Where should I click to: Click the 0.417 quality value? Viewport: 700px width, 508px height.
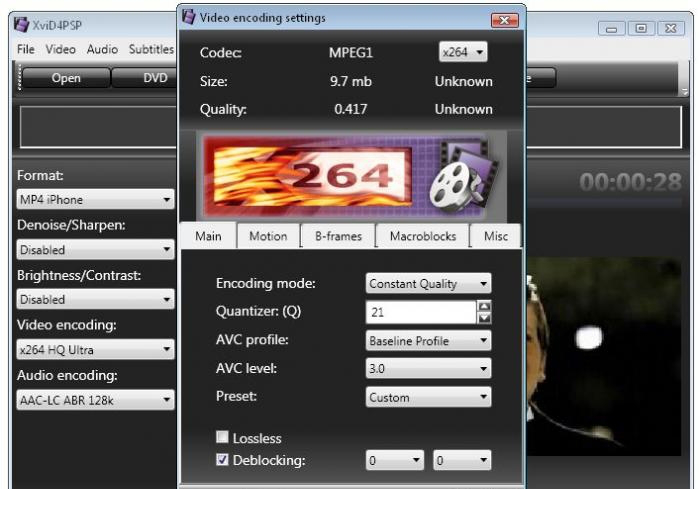pos(351,109)
